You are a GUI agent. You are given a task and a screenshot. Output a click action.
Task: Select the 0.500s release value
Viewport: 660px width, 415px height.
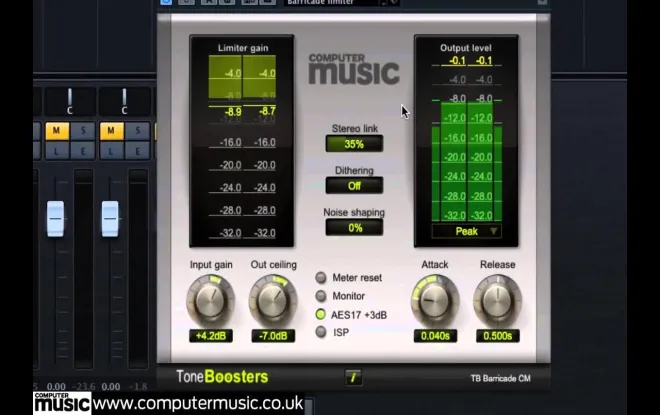coord(497,336)
